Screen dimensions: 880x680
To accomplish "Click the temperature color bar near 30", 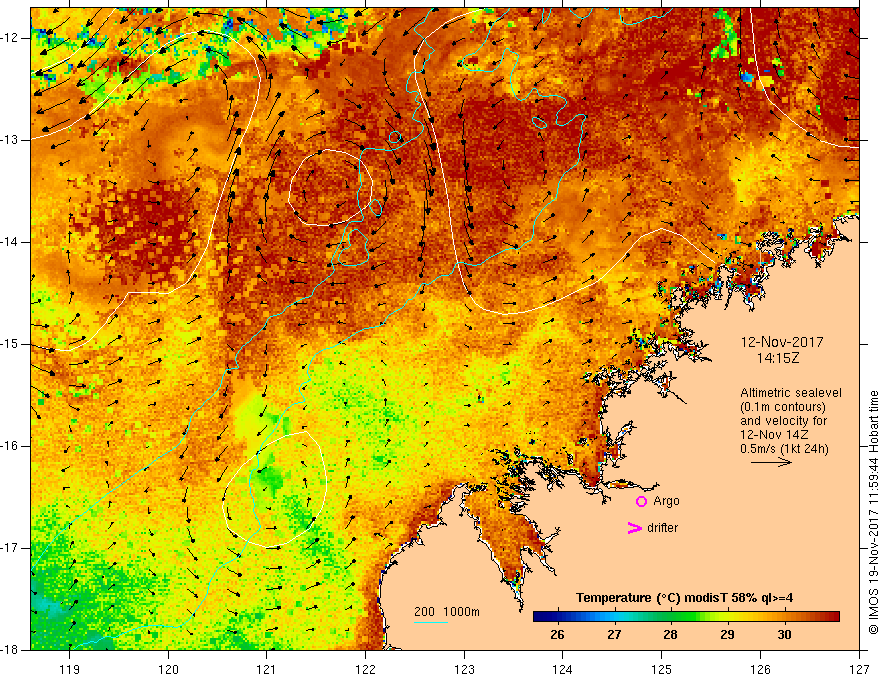I will click(784, 617).
